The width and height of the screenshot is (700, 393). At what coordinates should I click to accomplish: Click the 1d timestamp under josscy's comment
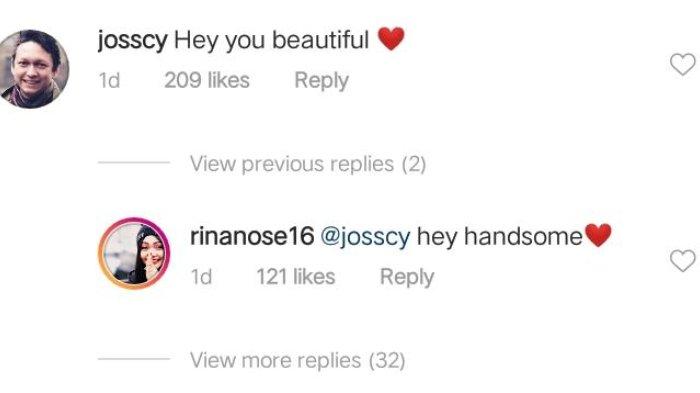tap(109, 81)
